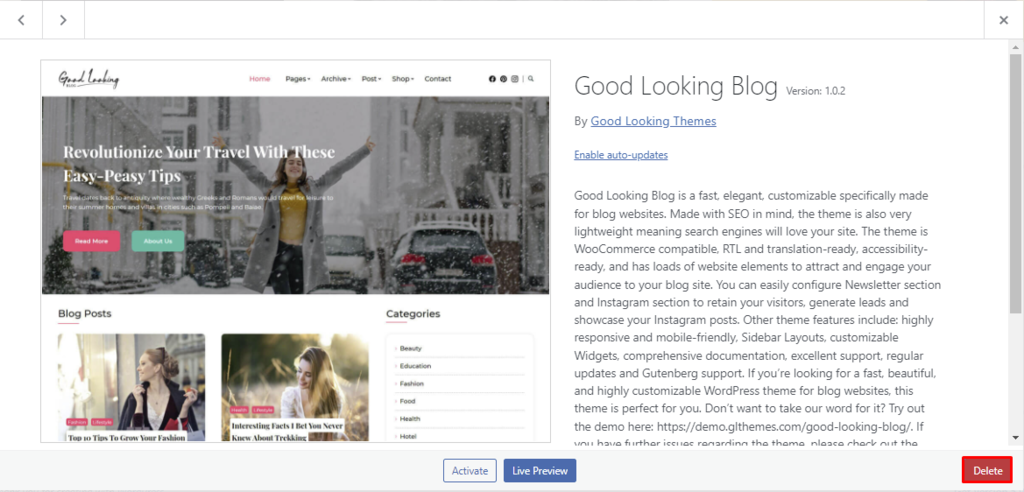1024x492 pixels.
Task: Close the theme details overlay
Action: pyautogui.click(x=1004, y=20)
